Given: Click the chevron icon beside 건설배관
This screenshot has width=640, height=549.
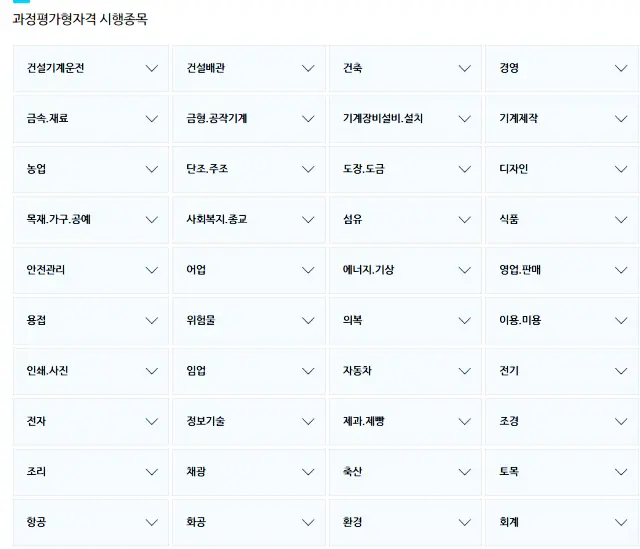Looking at the screenshot, I should 308,69.
